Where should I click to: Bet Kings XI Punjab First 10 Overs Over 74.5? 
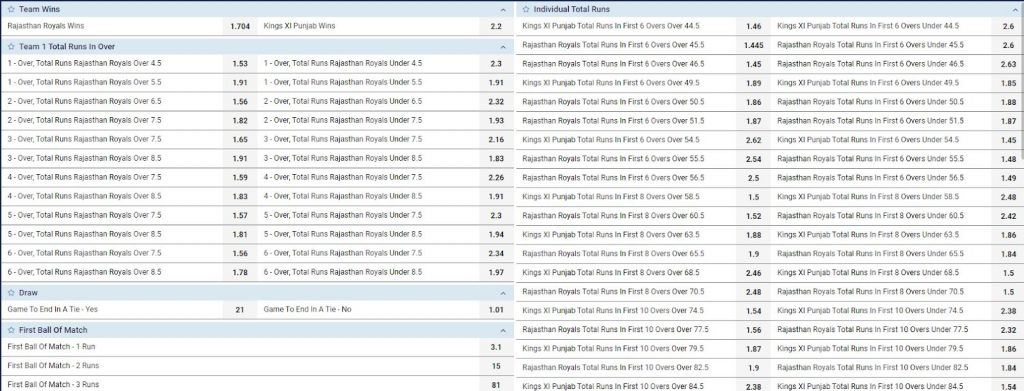pyautogui.click(x=753, y=311)
